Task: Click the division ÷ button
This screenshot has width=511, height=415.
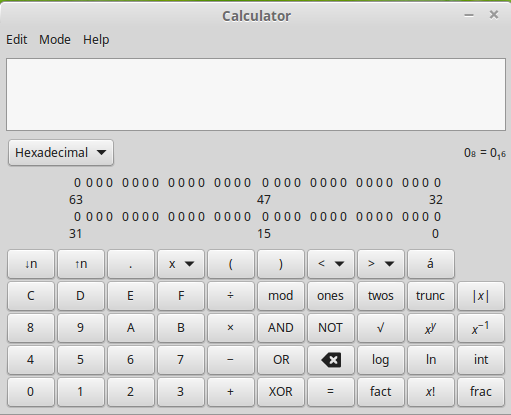Action: tap(231, 296)
